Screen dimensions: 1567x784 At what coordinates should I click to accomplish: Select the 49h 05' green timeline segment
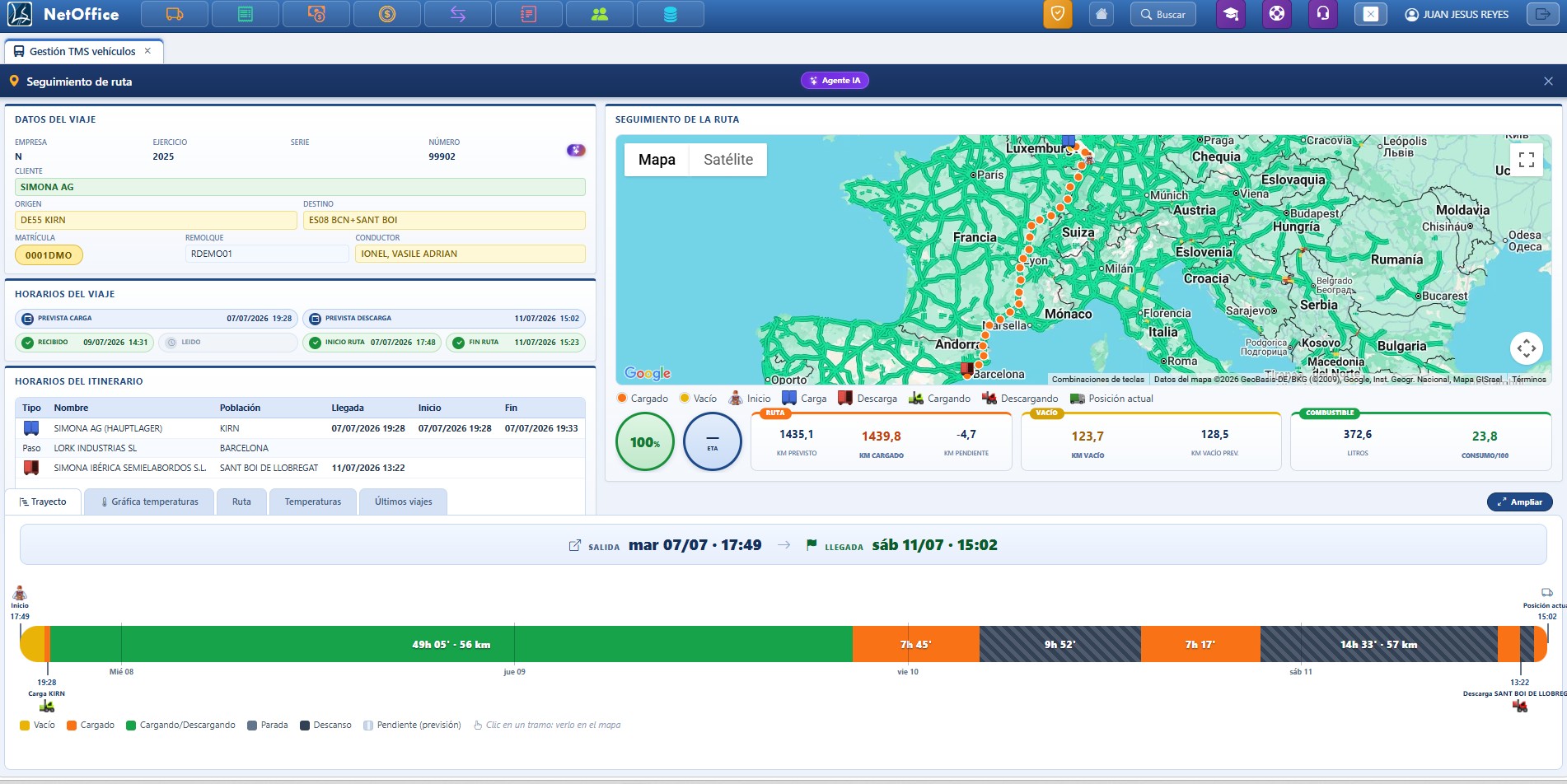click(451, 644)
